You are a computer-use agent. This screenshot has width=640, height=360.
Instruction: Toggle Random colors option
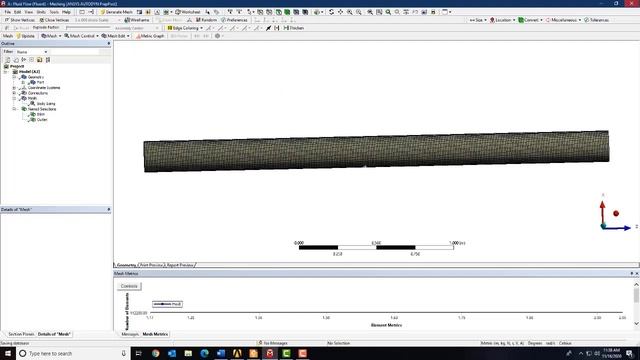pyautogui.click(x=206, y=20)
